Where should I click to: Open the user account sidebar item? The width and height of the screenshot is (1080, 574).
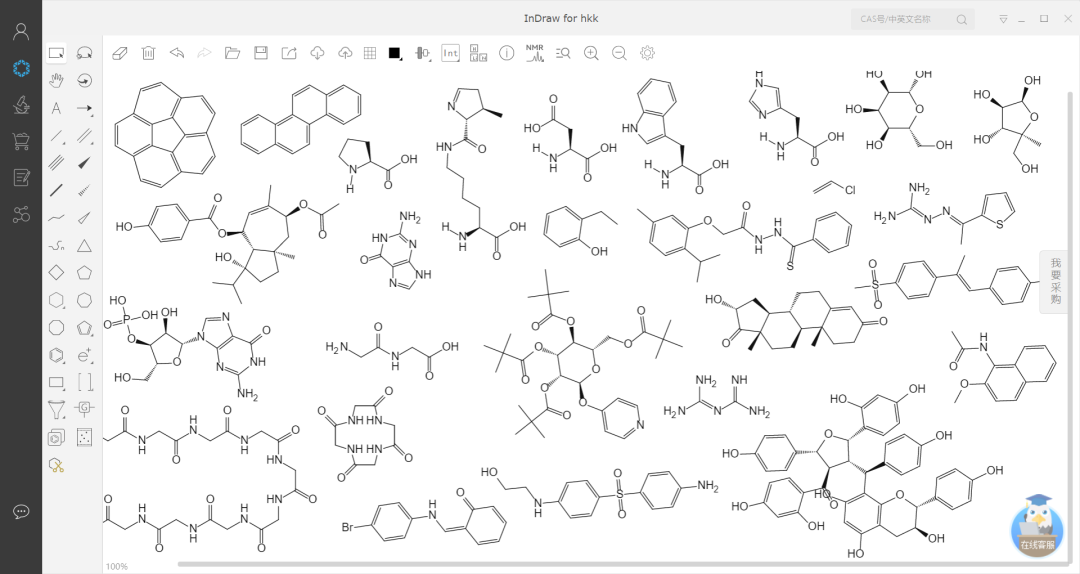(21, 31)
